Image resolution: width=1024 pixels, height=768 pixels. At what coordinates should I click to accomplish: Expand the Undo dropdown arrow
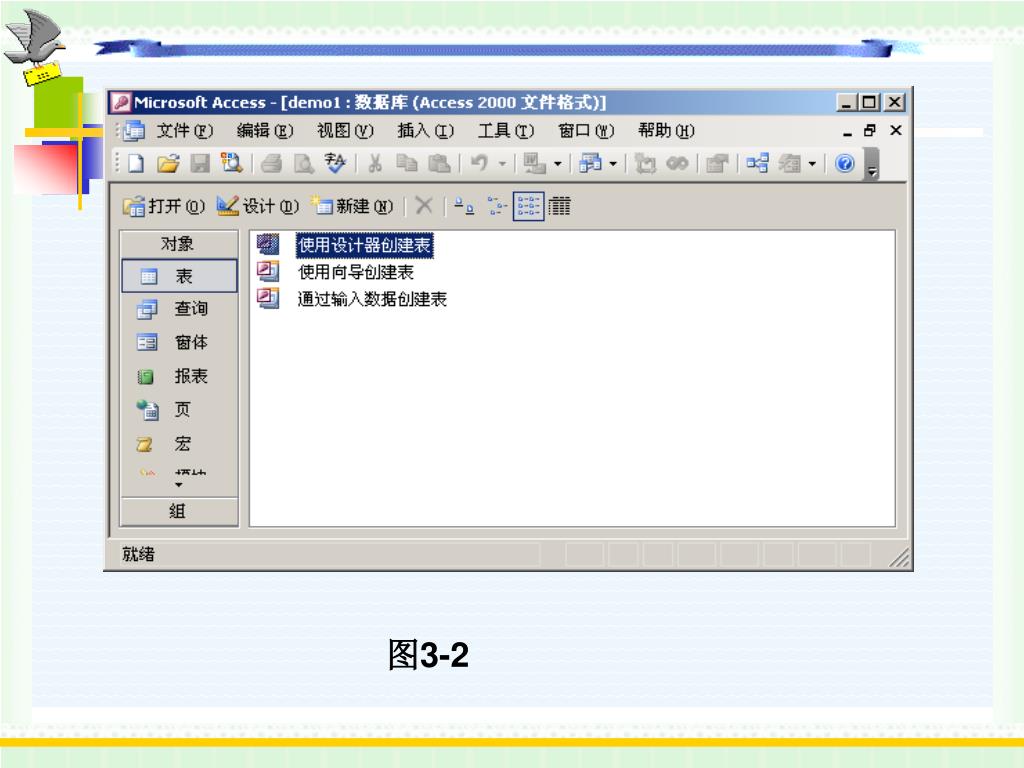pos(502,164)
